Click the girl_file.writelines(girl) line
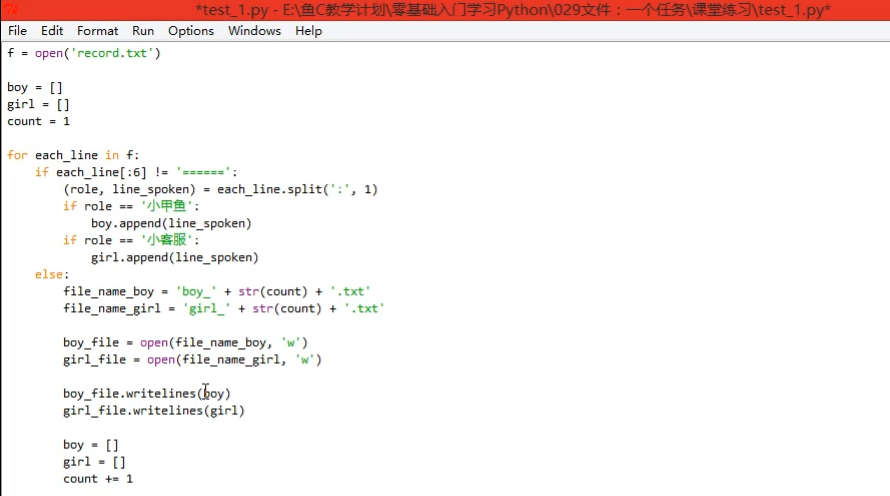 click(x=153, y=410)
